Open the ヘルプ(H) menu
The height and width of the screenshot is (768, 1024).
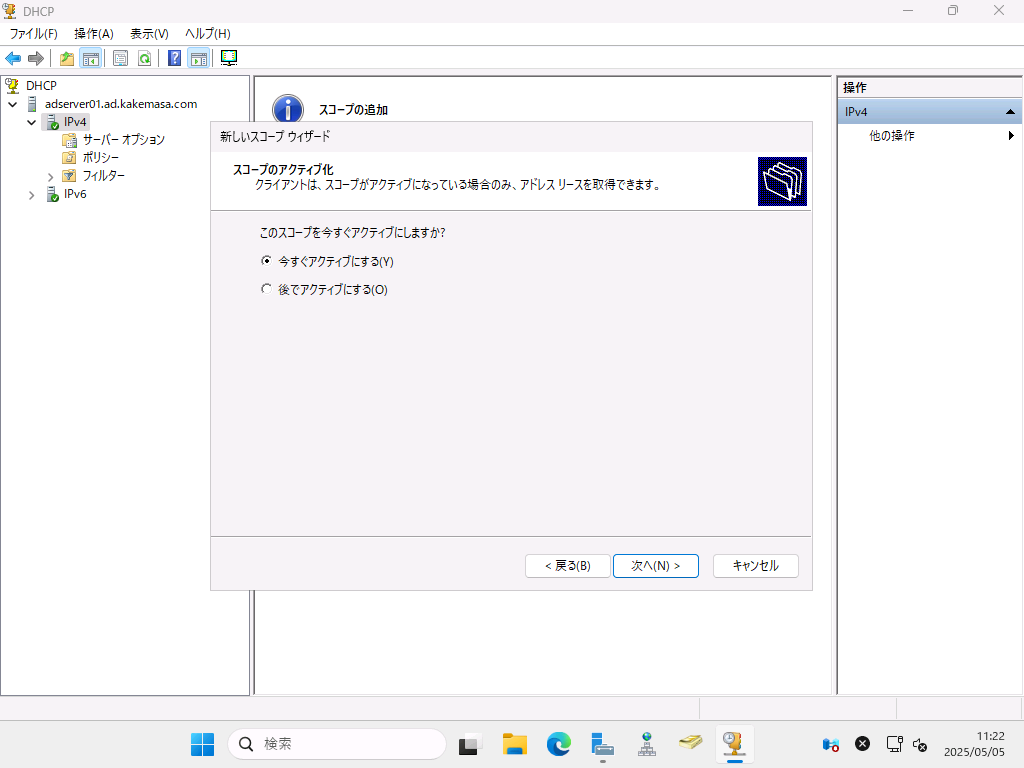pos(208,34)
